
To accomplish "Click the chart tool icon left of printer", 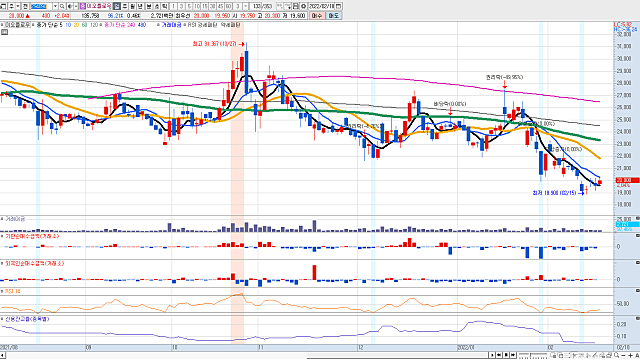I will pos(288,7).
